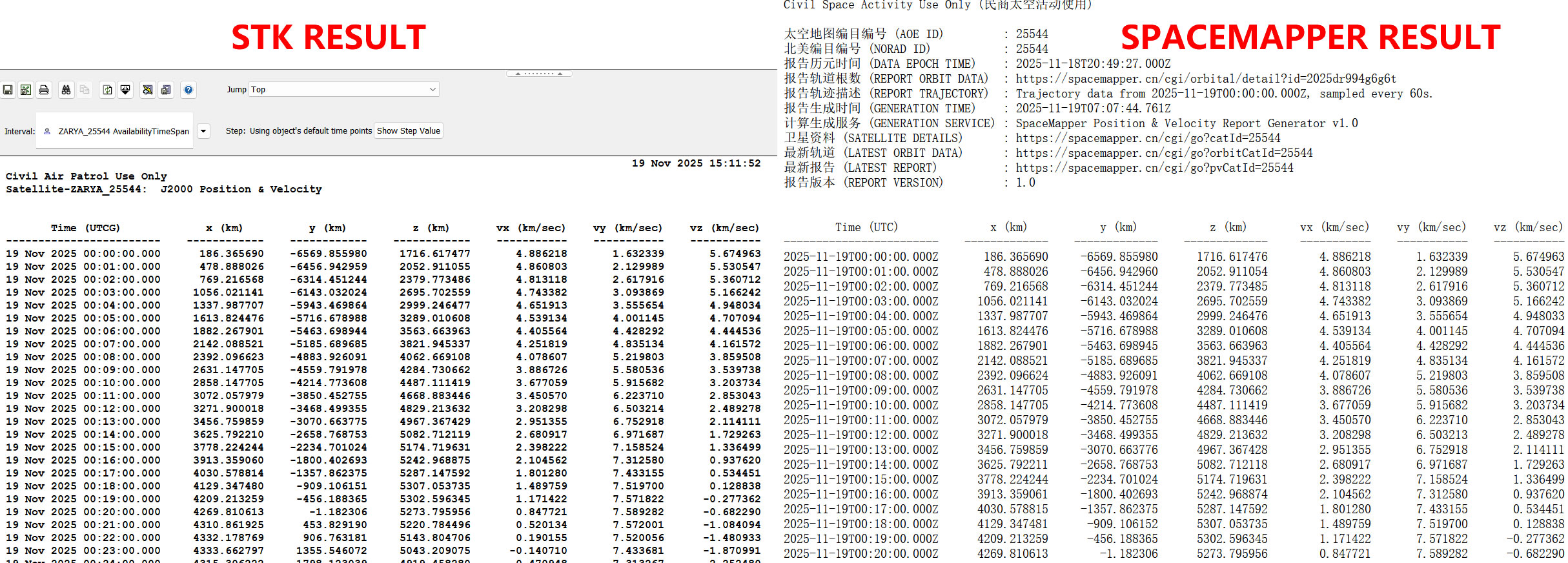Open the Jump dropdown showing Top
The image size is (1568, 563).
point(344,90)
